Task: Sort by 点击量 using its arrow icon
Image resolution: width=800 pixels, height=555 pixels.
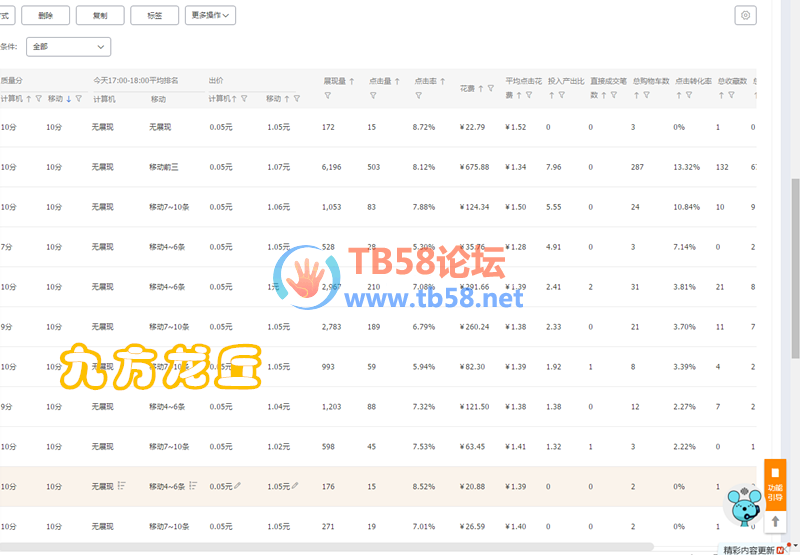Action: (x=397, y=81)
